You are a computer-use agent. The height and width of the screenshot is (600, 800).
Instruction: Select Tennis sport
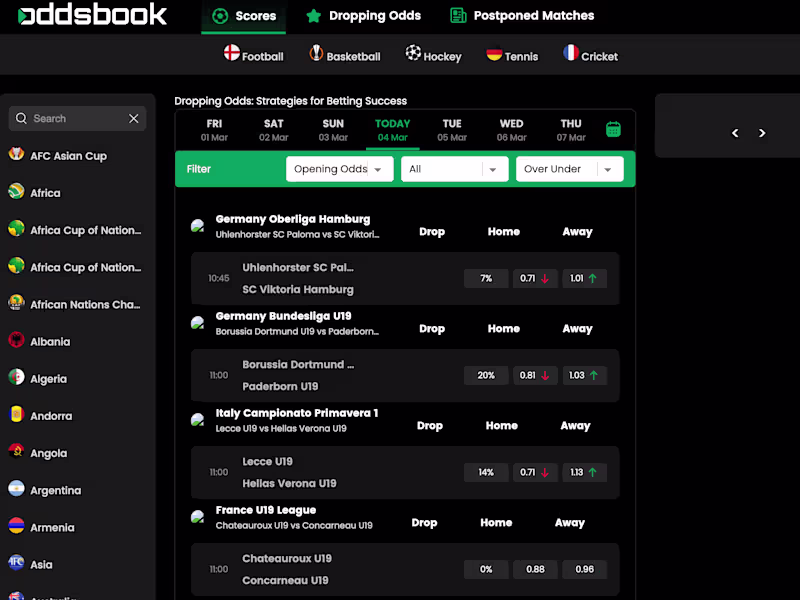pyautogui.click(x=512, y=55)
